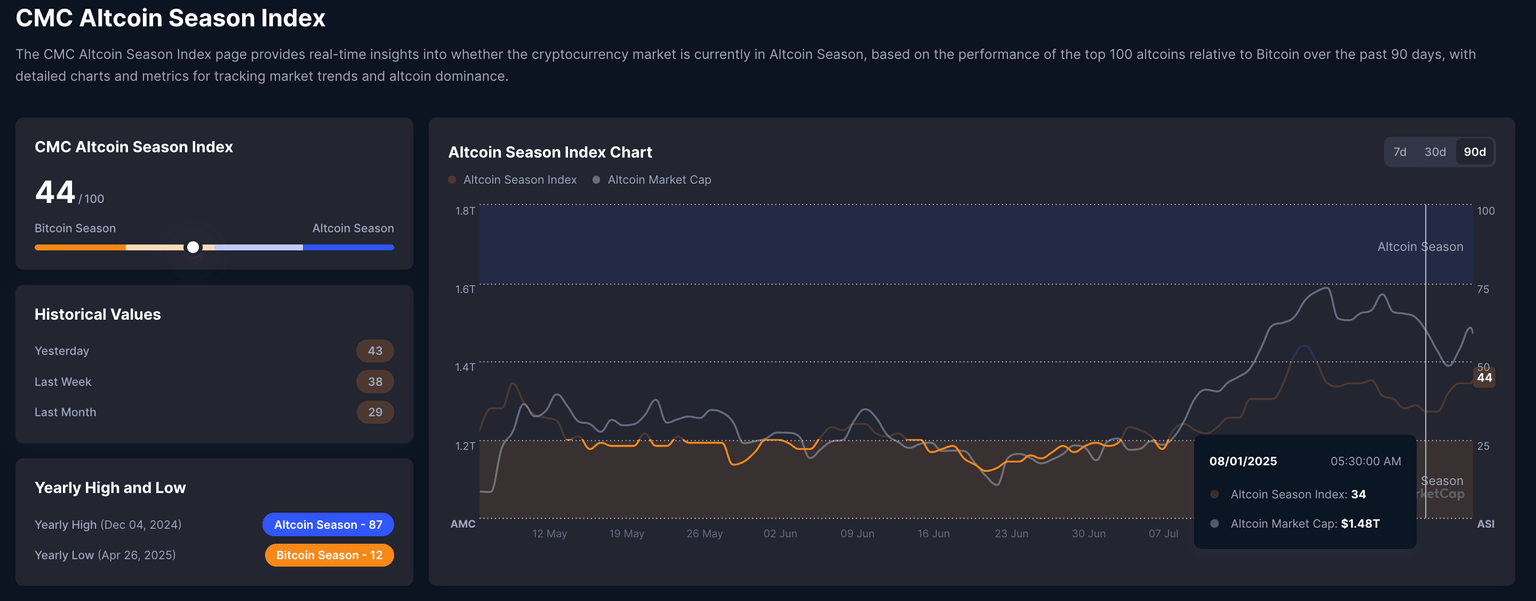Click the white knob on the season slider

pos(193,247)
